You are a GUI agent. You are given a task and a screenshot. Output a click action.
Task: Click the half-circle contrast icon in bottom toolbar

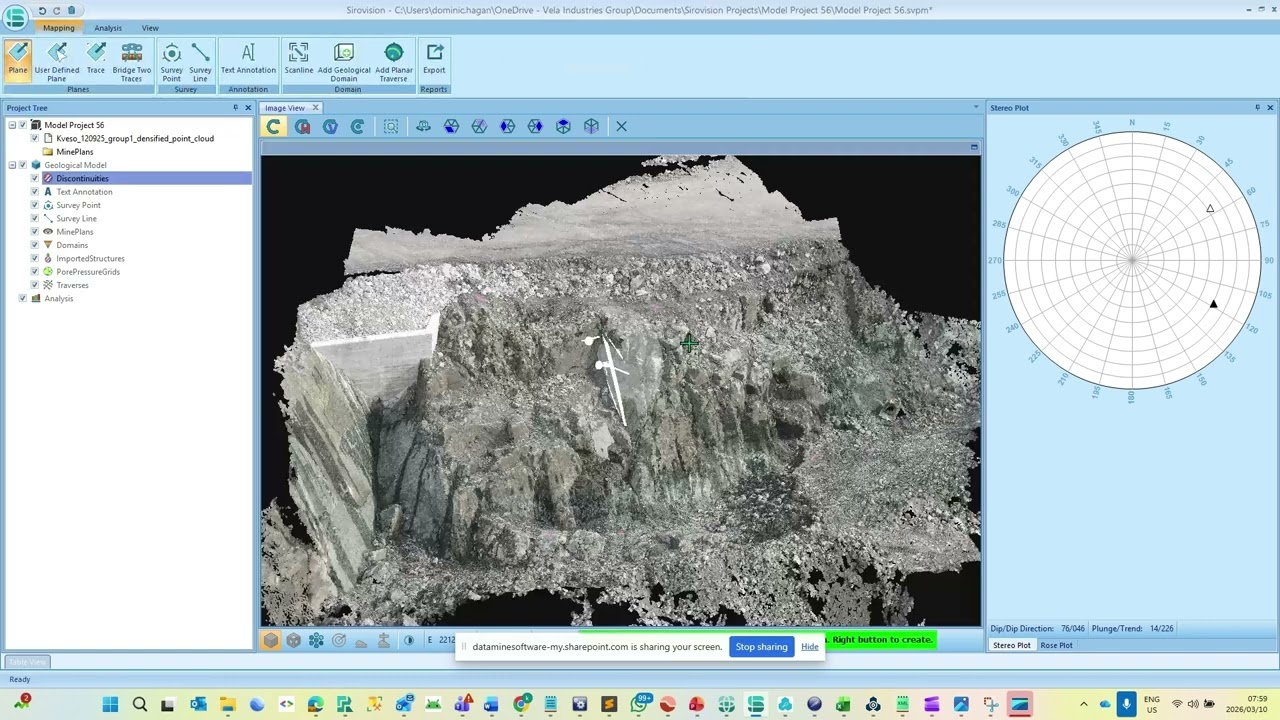click(x=408, y=640)
